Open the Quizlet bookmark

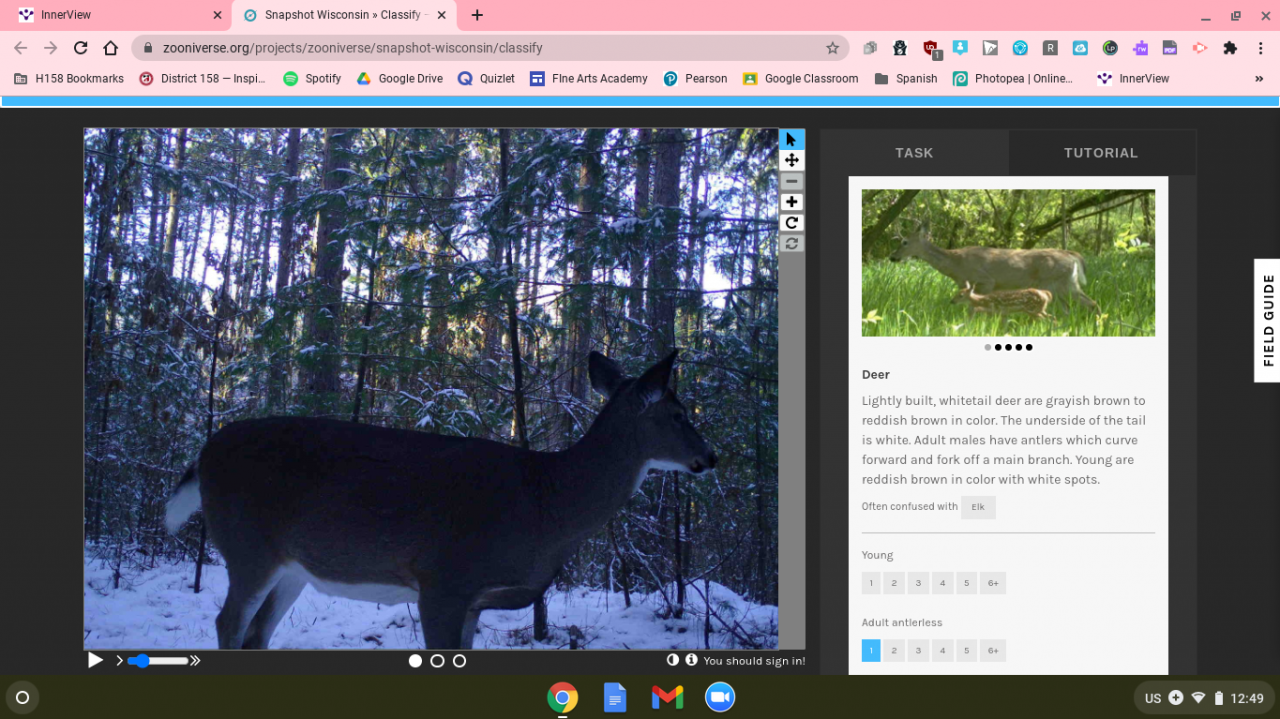[x=487, y=78]
